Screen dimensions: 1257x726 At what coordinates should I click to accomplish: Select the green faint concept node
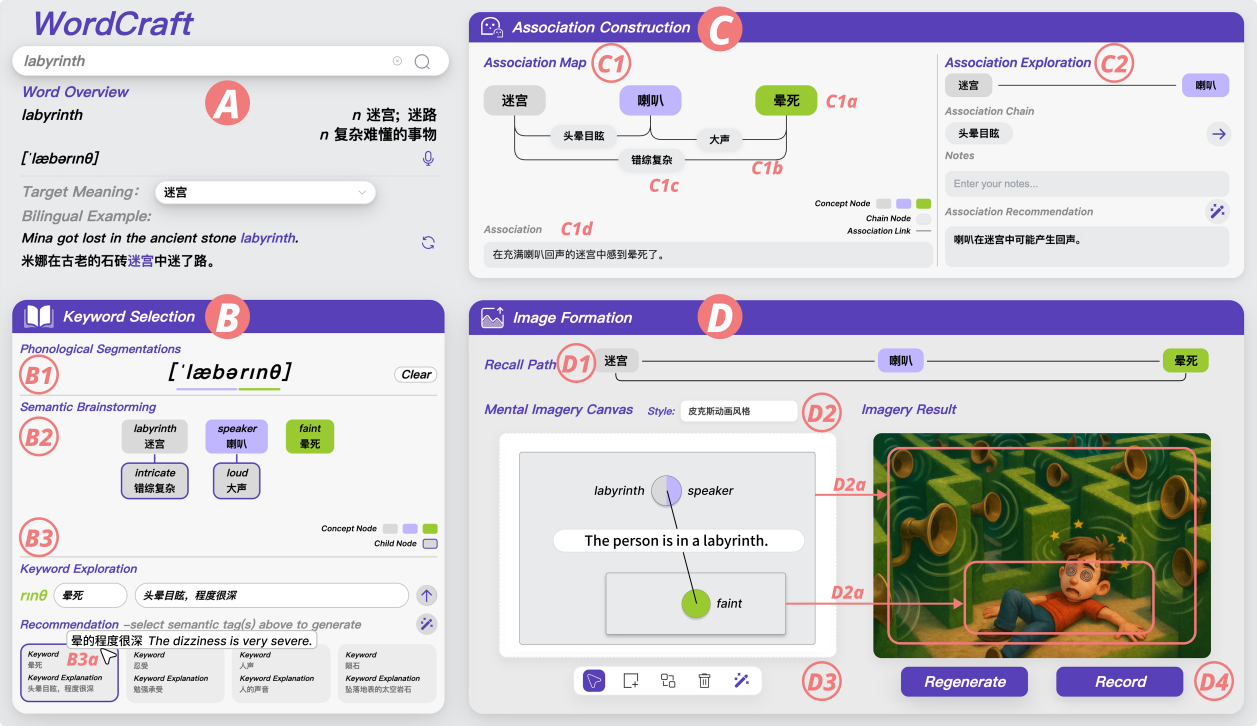[x=310, y=436]
